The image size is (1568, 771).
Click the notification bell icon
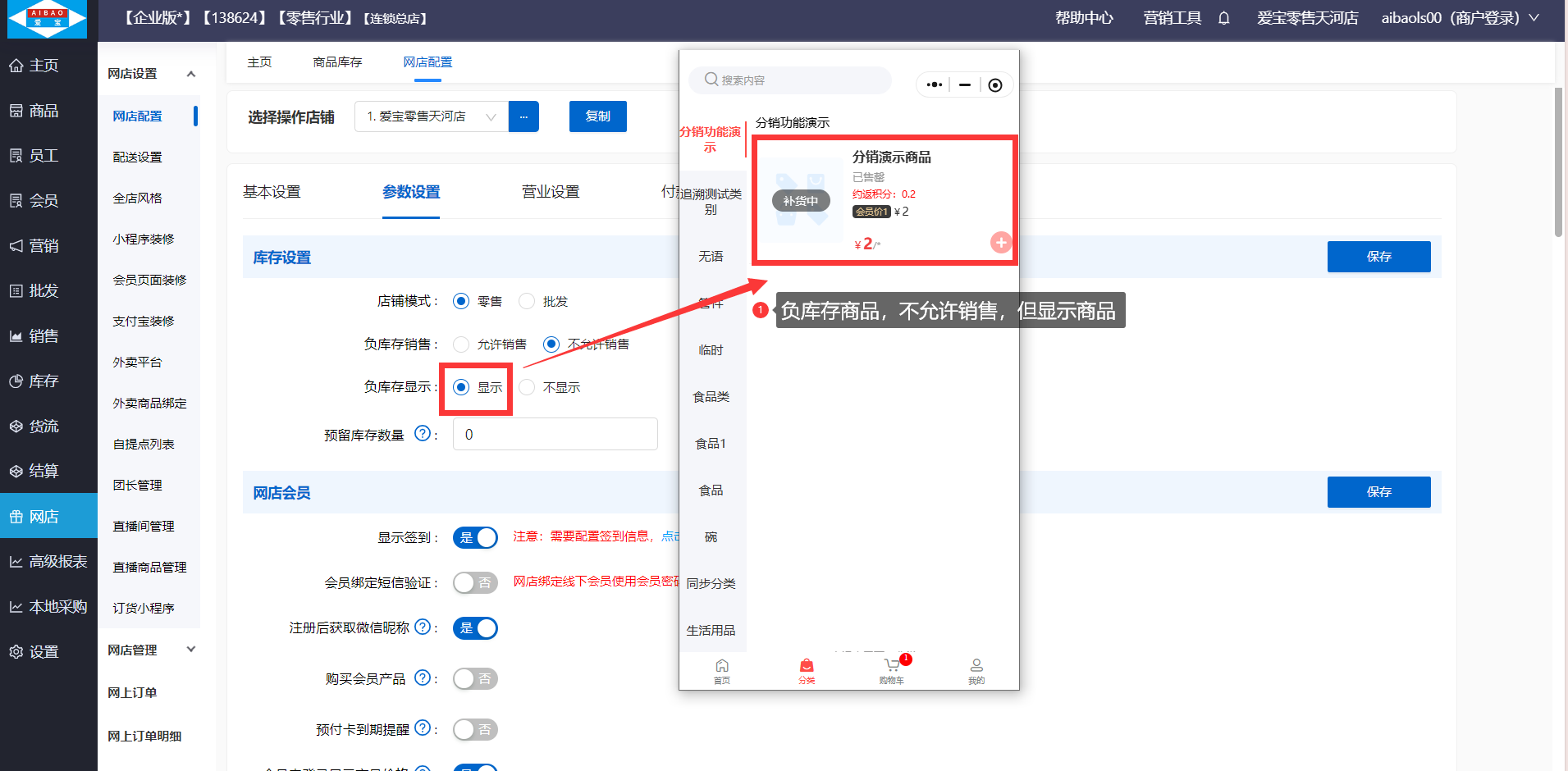tap(1223, 18)
